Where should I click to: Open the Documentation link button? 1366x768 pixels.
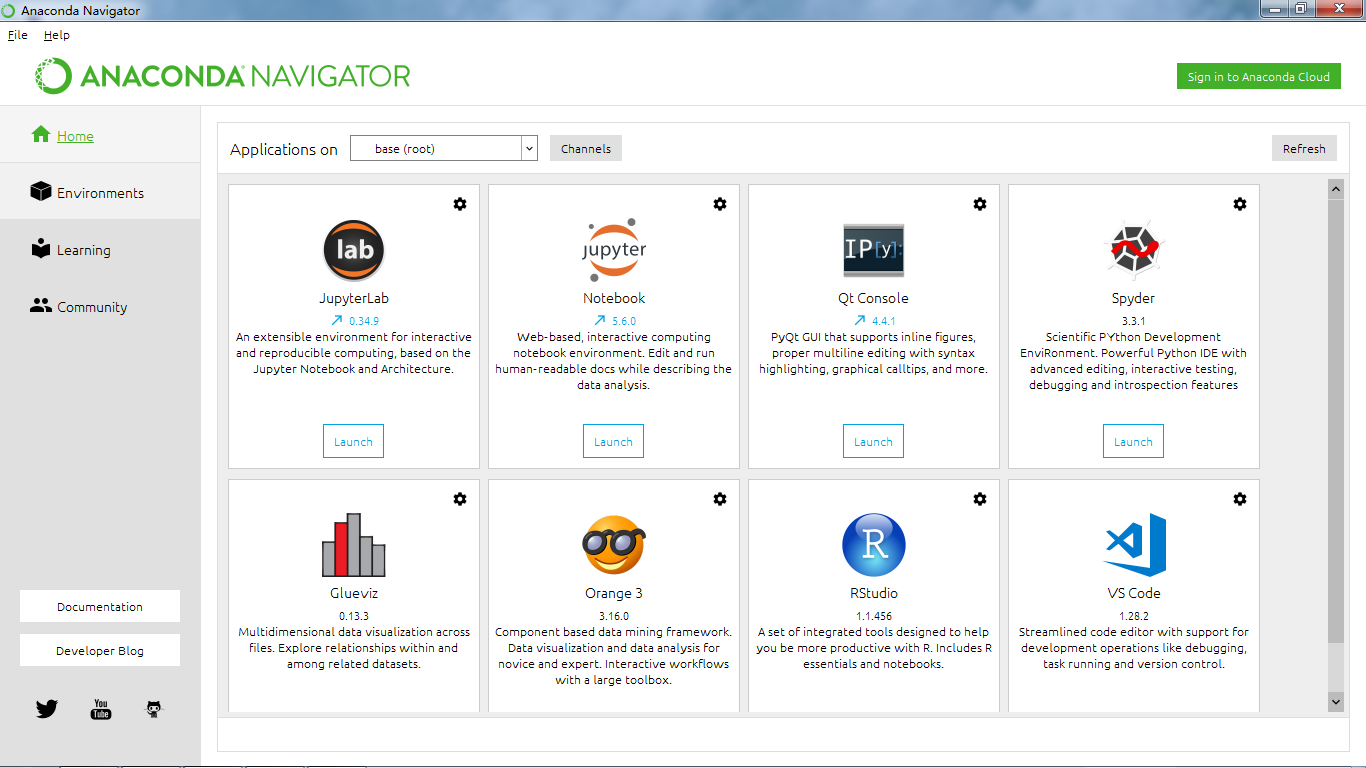click(100, 606)
